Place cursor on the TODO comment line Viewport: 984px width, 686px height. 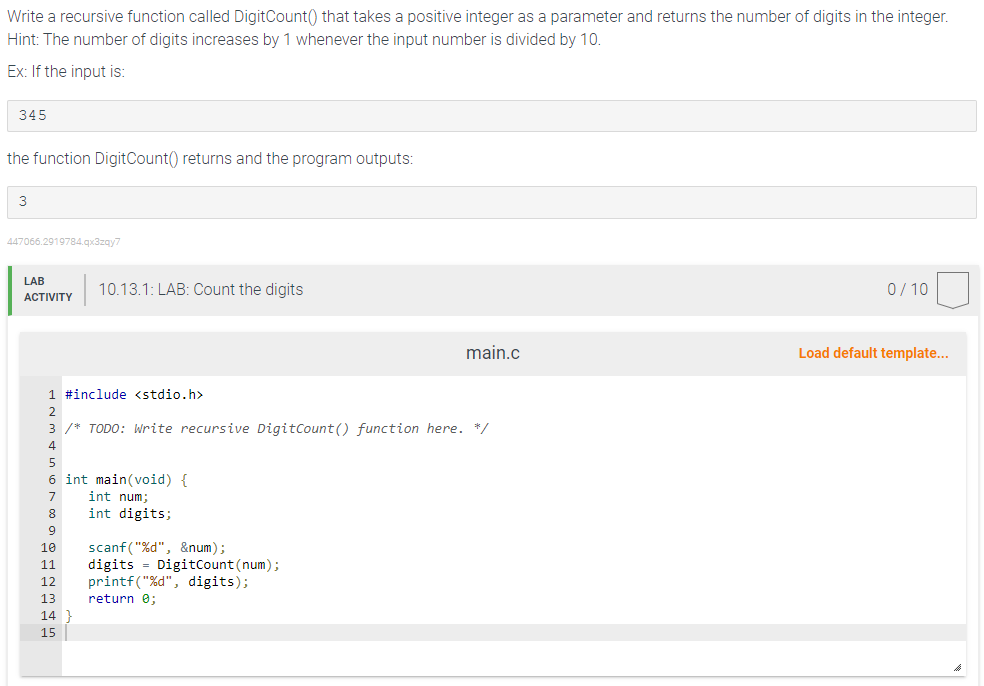276,428
